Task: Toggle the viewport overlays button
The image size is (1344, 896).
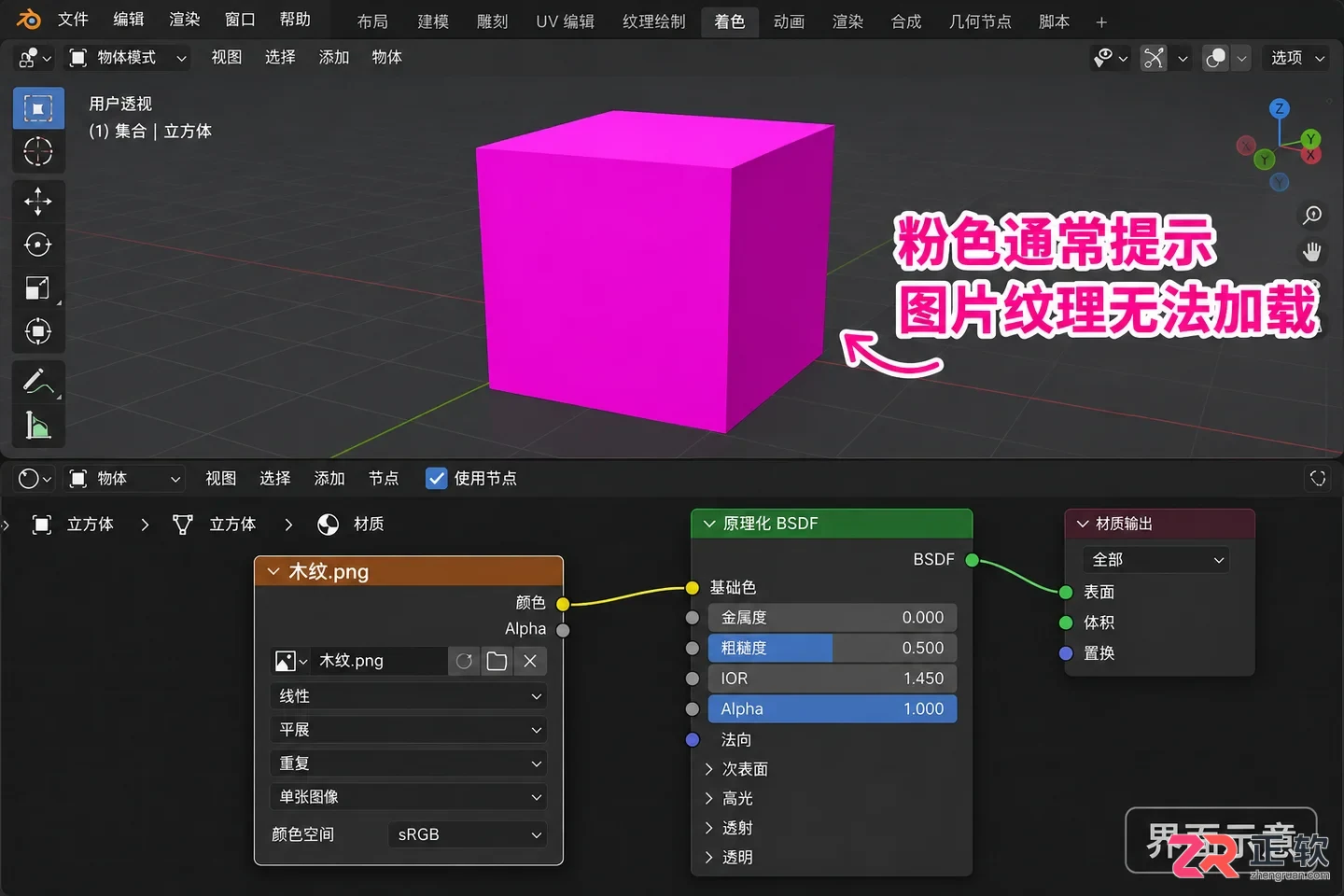Action: (1215, 58)
